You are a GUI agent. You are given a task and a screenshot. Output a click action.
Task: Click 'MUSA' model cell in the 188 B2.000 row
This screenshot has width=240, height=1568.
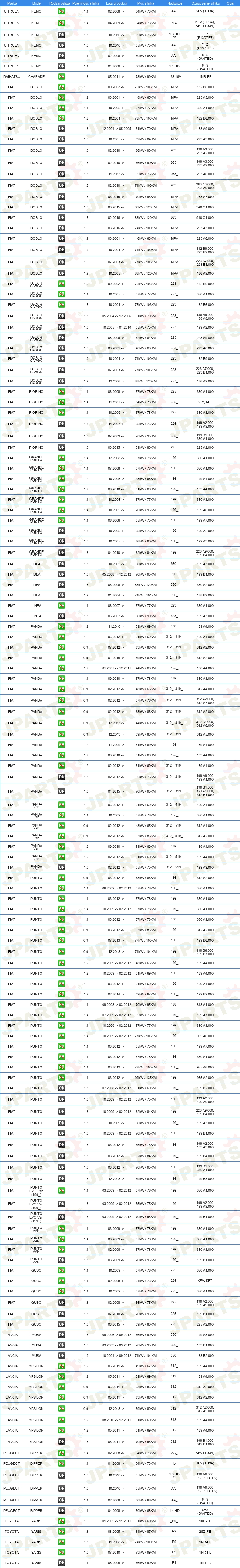coord(37,1356)
